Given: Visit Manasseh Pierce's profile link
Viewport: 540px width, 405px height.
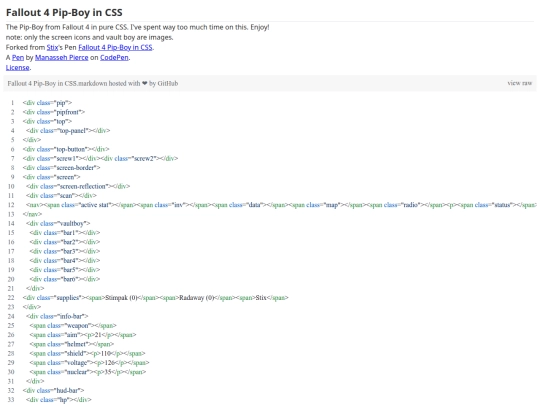Looking at the screenshot, I should pos(62,58).
